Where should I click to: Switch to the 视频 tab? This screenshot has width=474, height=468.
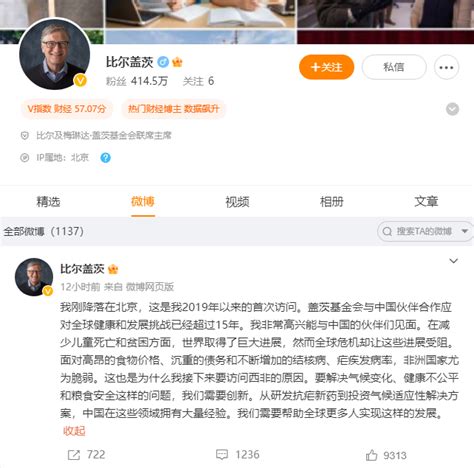[x=237, y=202]
